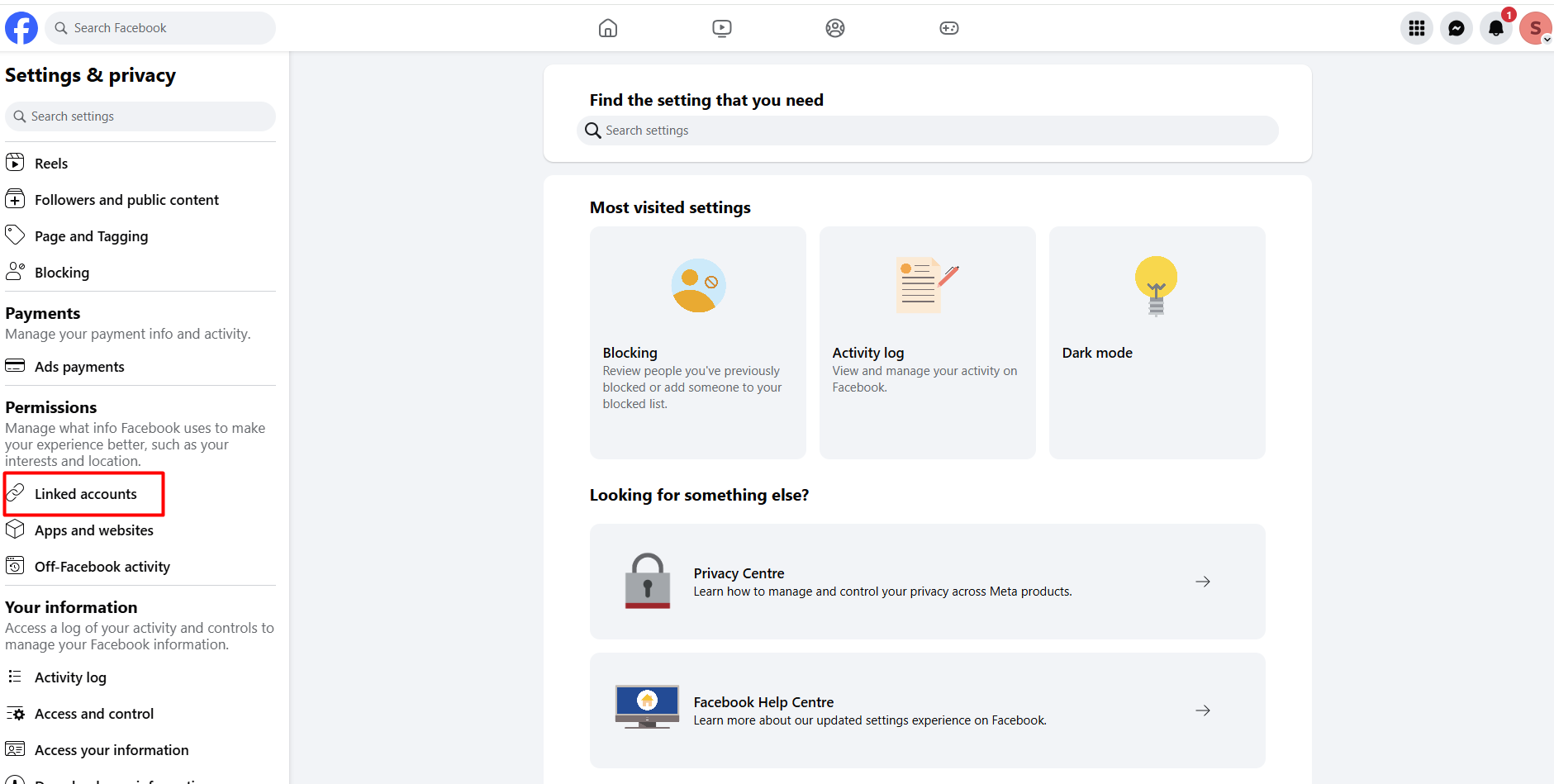The width and height of the screenshot is (1554, 784).
Task: Click the sidebar Activity log list icon
Action: click(x=15, y=677)
